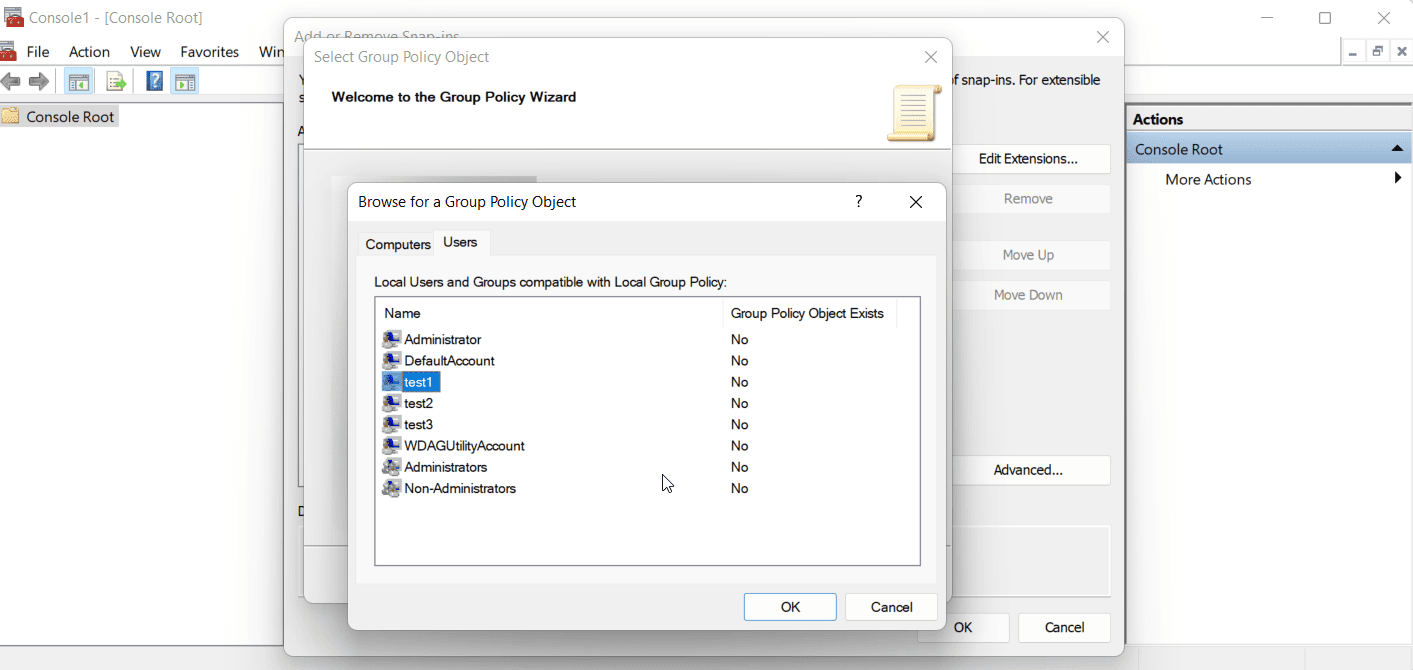The height and width of the screenshot is (670, 1413).
Task: Click the test2 user icon
Action: 392,403
